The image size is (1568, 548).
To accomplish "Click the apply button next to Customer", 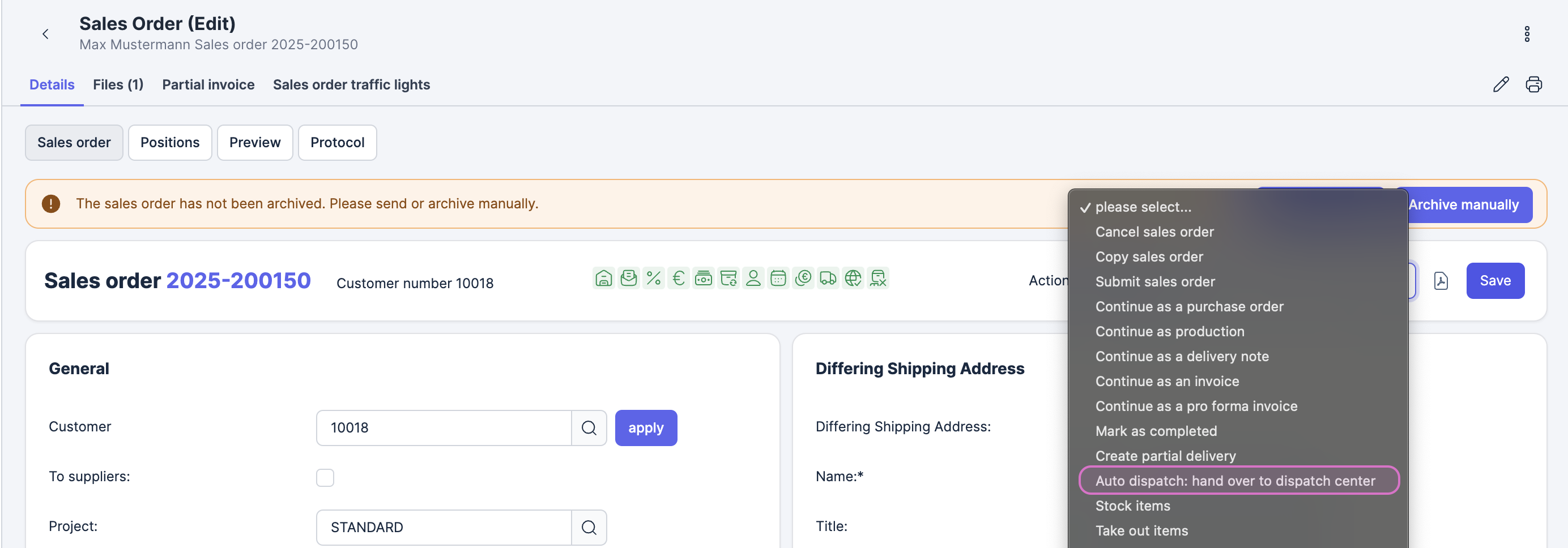I will tap(645, 427).
